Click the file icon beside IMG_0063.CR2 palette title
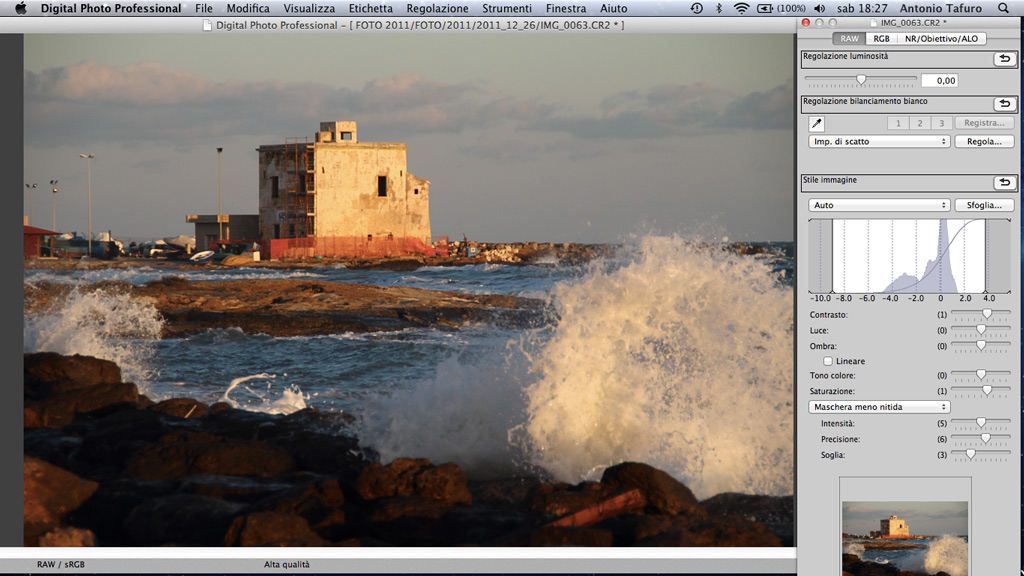This screenshot has height=576, width=1024. [874, 23]
